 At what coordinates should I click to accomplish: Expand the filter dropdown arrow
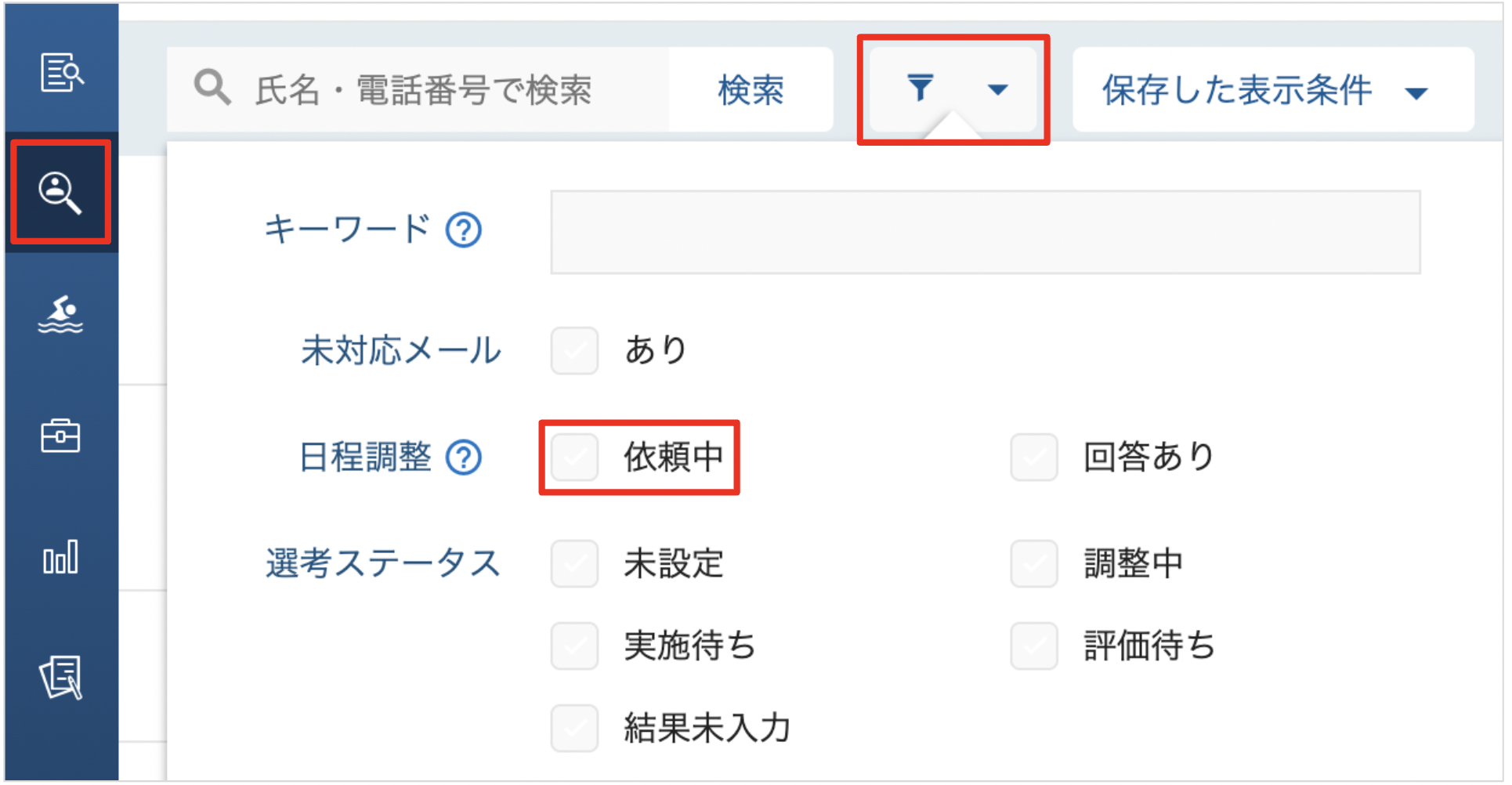click(x=997, y=90)
